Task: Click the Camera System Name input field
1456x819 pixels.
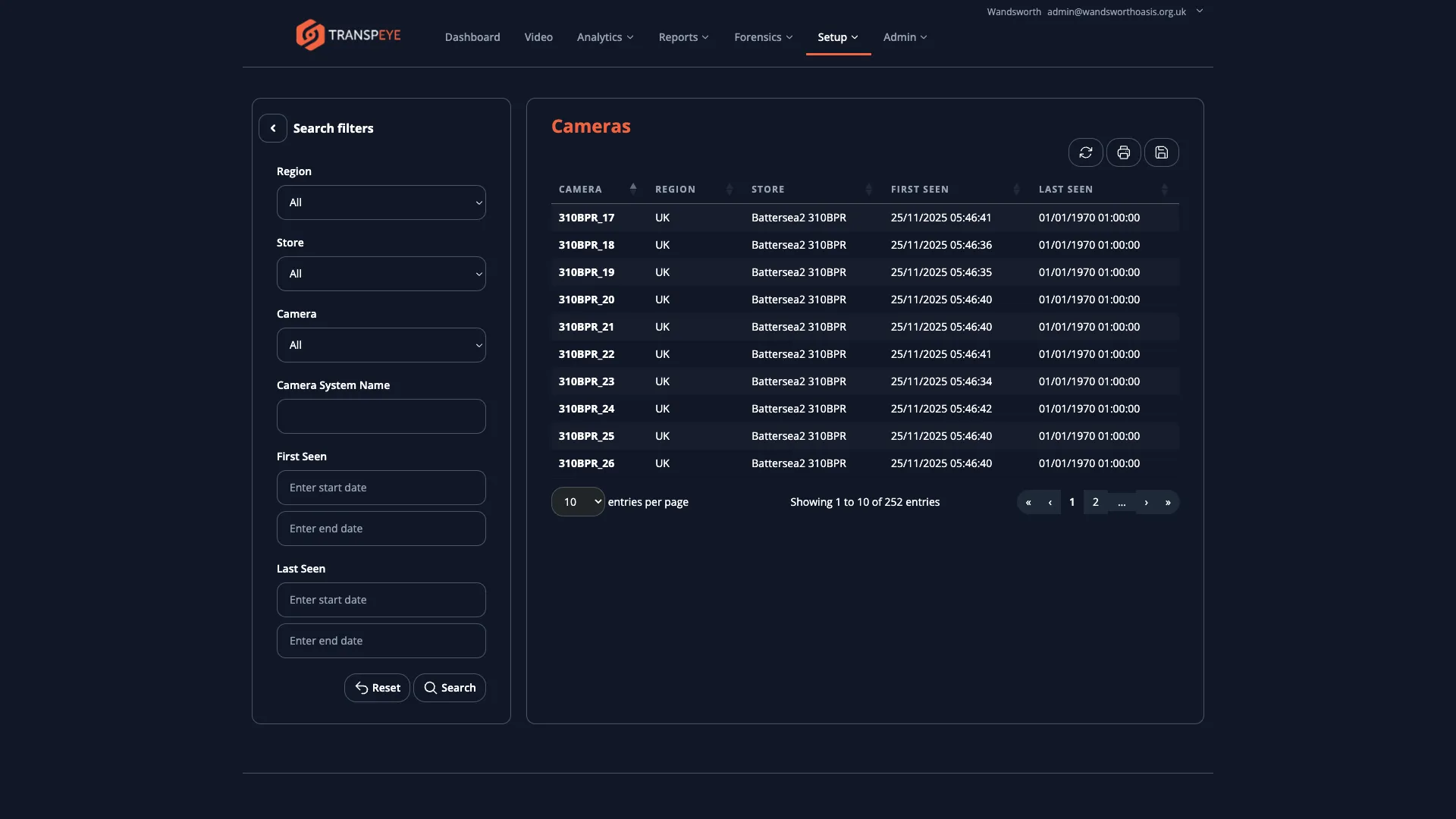Action: 381,416
